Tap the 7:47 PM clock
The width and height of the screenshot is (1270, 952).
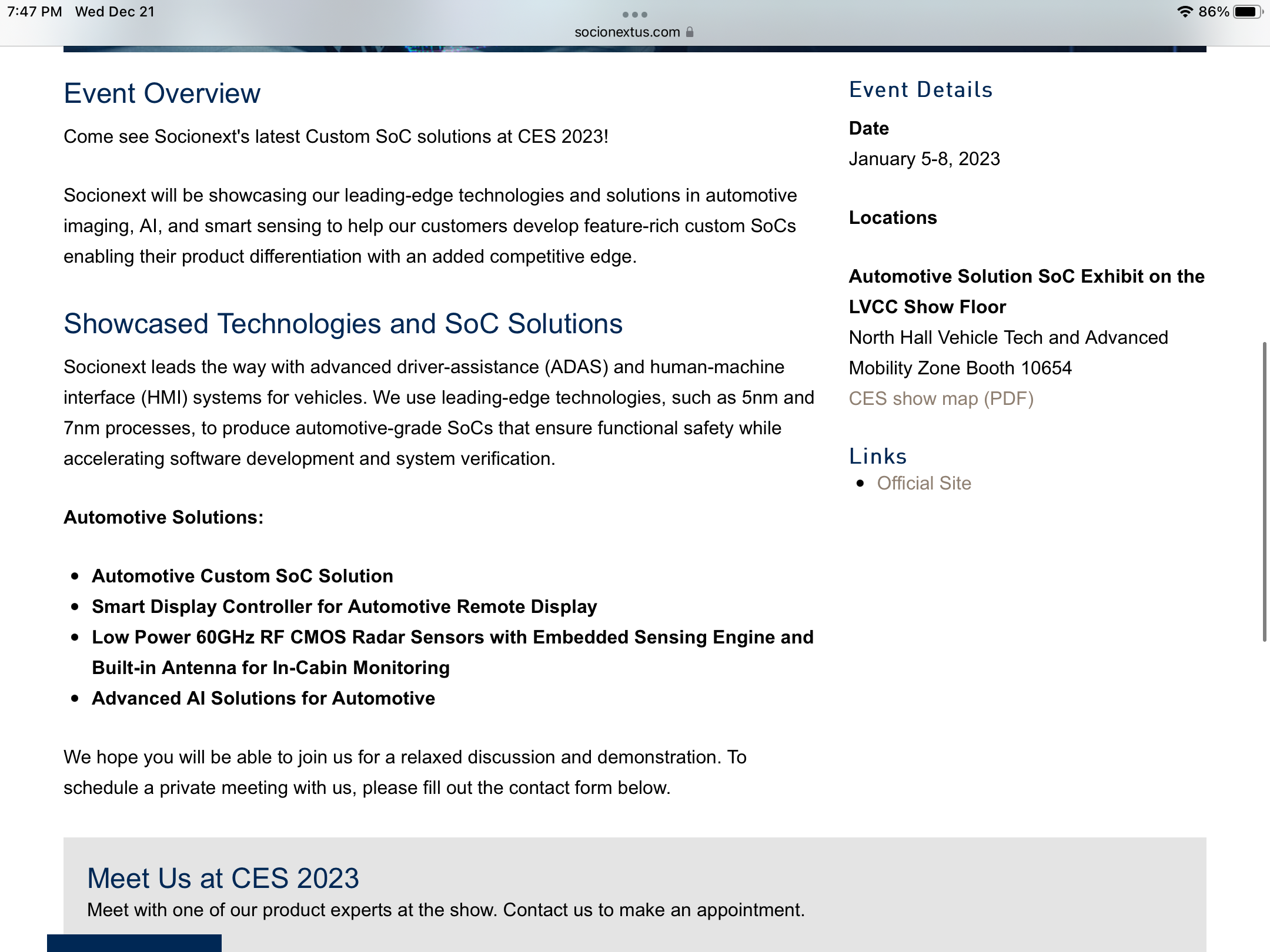coord(34,12)
